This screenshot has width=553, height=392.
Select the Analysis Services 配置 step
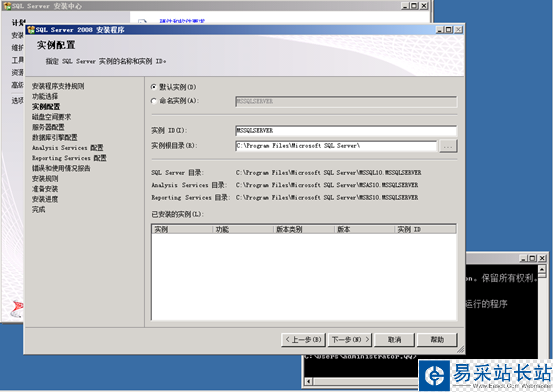pos(68,147)
